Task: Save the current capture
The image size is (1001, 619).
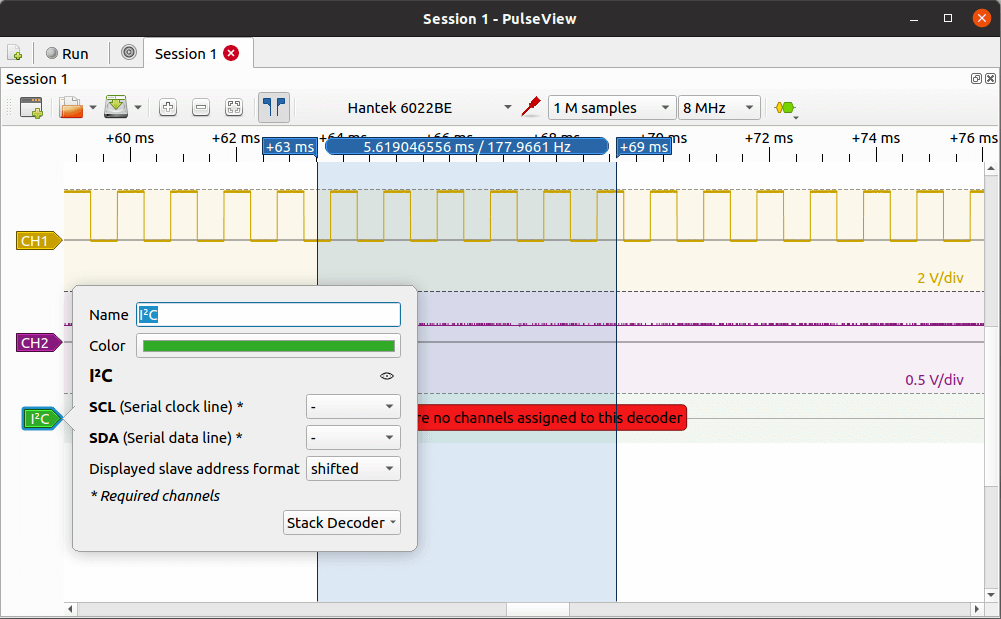Action: [118, 107]
